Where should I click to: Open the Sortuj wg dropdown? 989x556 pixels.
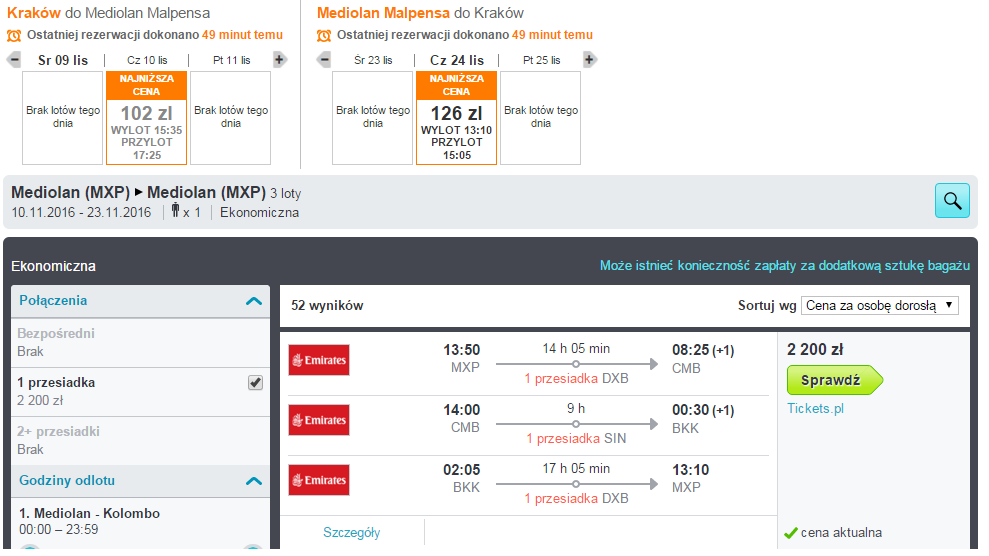point(880,306)
